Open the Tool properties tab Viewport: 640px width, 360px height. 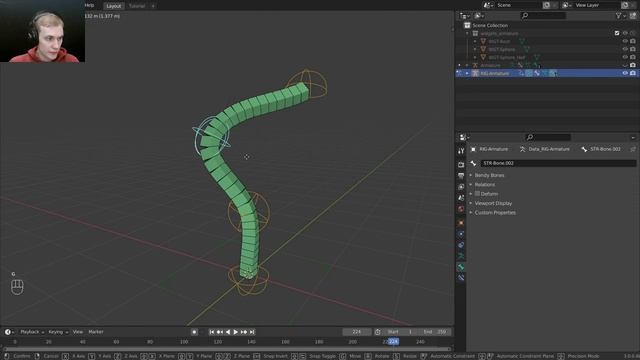point(461,151)
